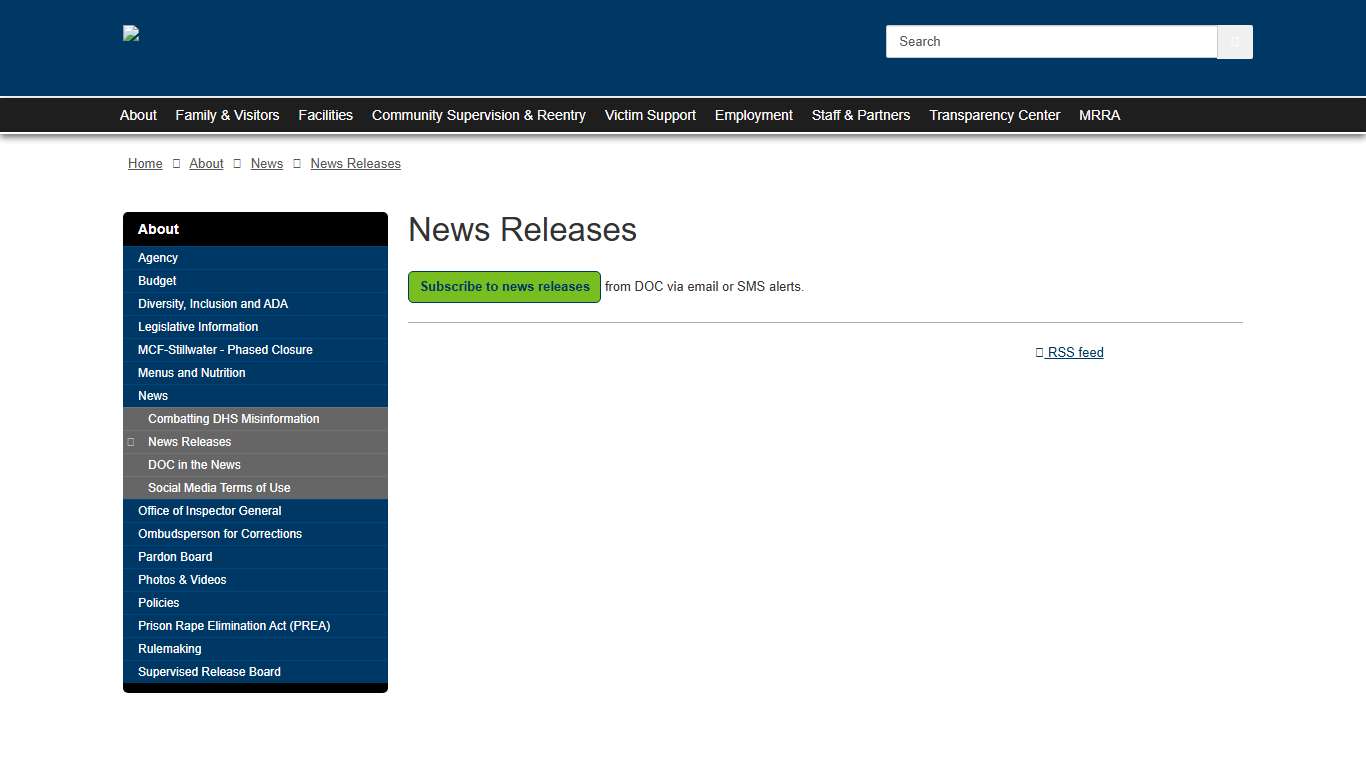
Task: Open the RSS feed link
Action: pos(1075,351)
